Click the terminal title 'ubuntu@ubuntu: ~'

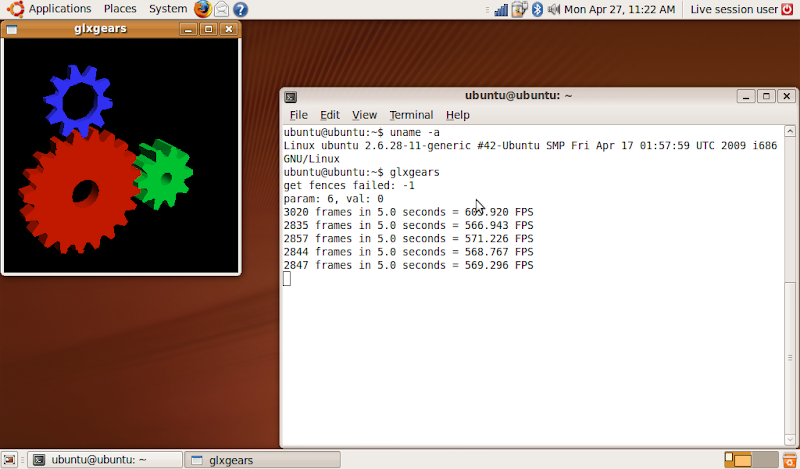point(518,95)
